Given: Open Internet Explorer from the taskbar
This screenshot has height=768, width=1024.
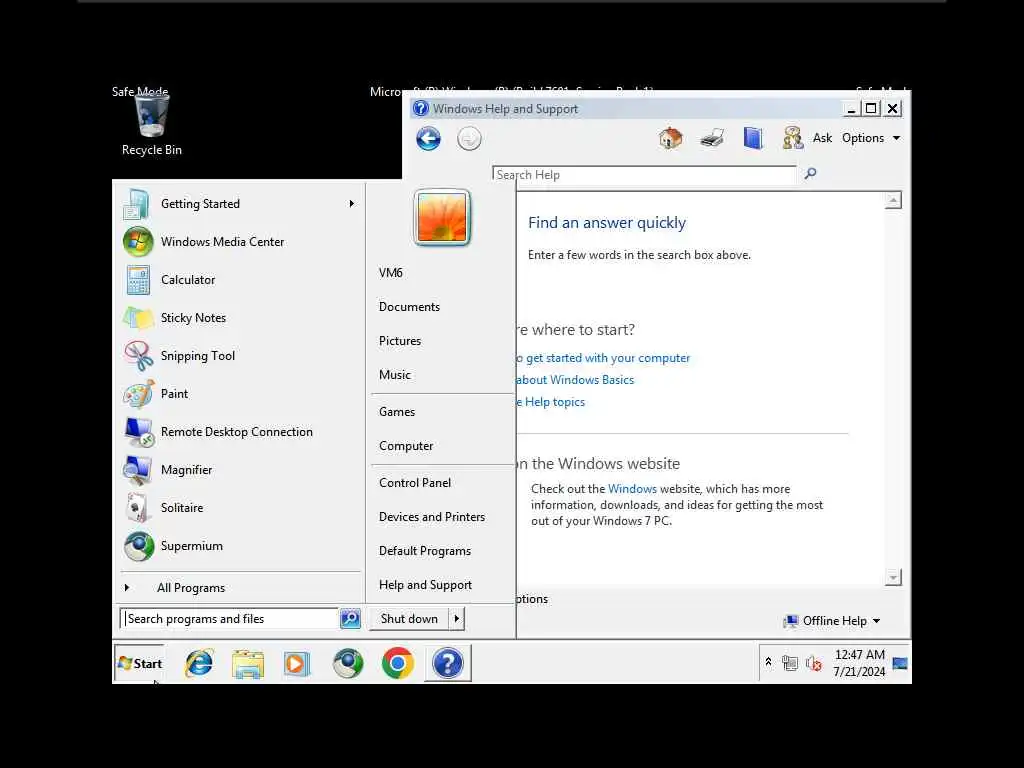Looking at the screenshot, I should pyautogui.click(x=199, y=664).
